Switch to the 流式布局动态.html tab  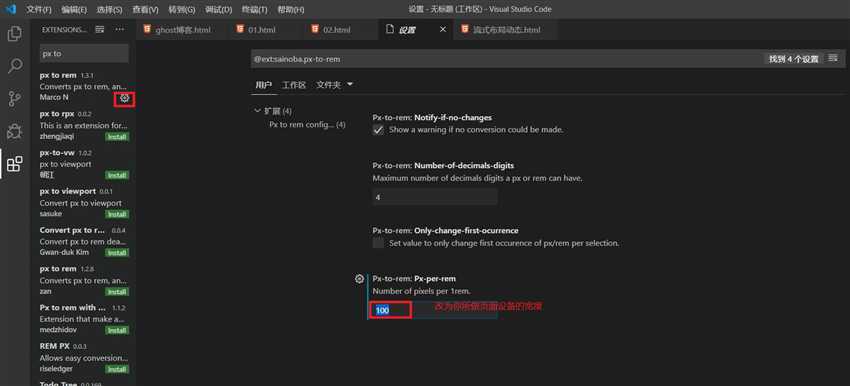507,30
